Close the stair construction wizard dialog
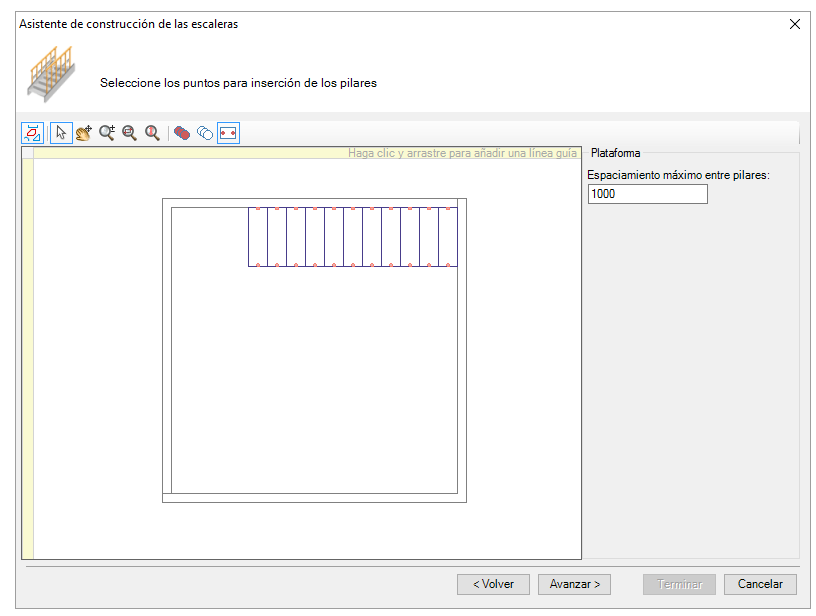The image size is (816, 616). tap(795, 24)
